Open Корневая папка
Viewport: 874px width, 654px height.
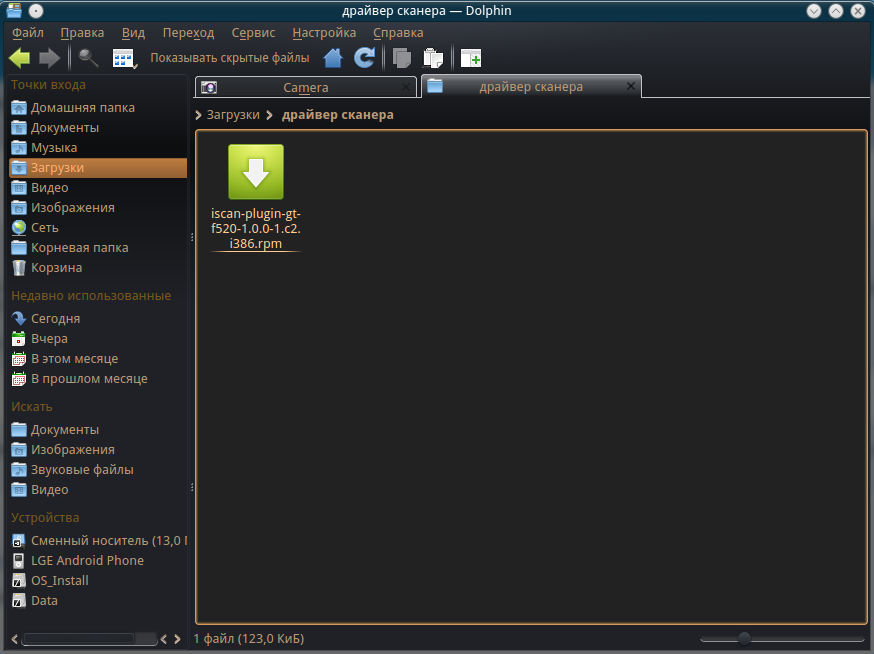(x=98, y=248)
